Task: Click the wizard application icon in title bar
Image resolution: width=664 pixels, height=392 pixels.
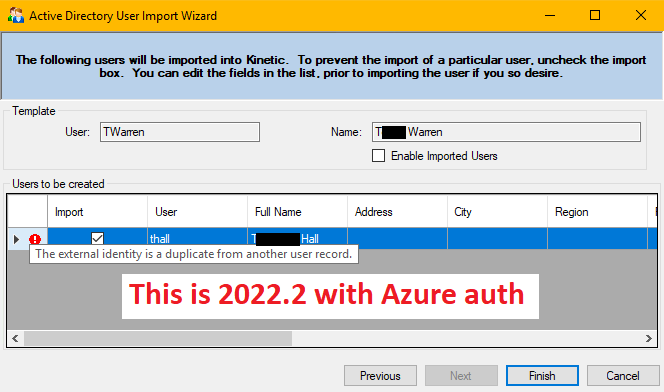Action: (16, 15)
